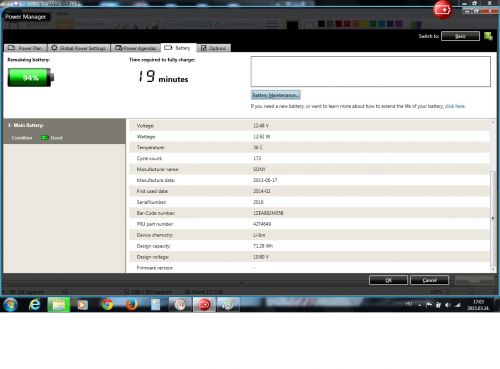Click the Cancel button
Viewport: 500px width, 369px height.
429,280
